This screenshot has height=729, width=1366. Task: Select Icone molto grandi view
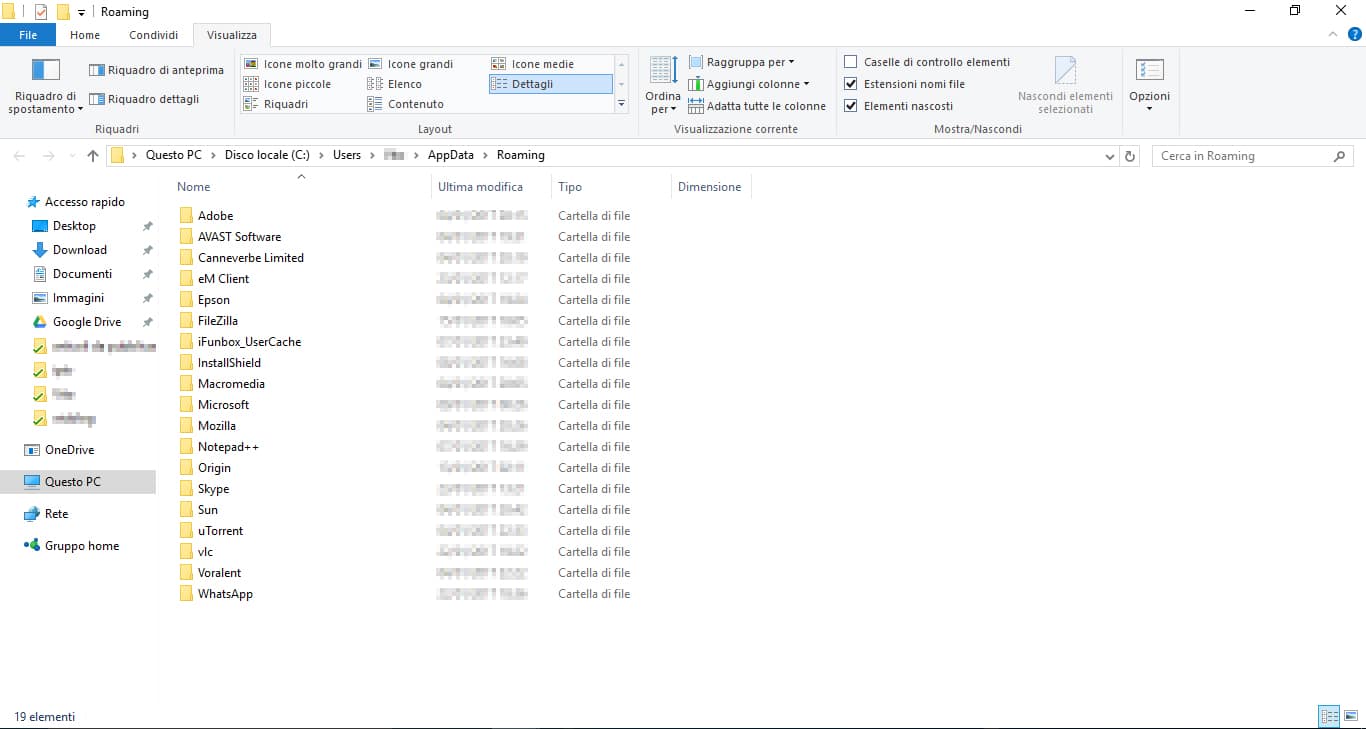pyautogui.click(x=303, y=63)
